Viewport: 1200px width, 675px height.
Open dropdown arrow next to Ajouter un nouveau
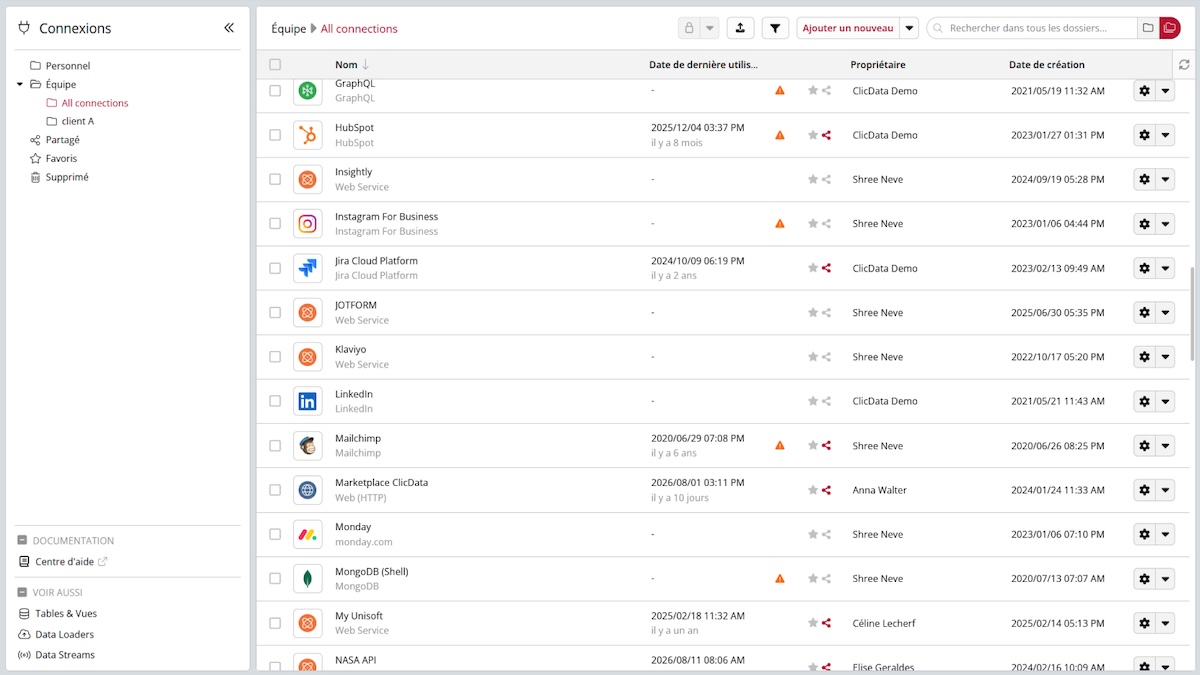909,28
